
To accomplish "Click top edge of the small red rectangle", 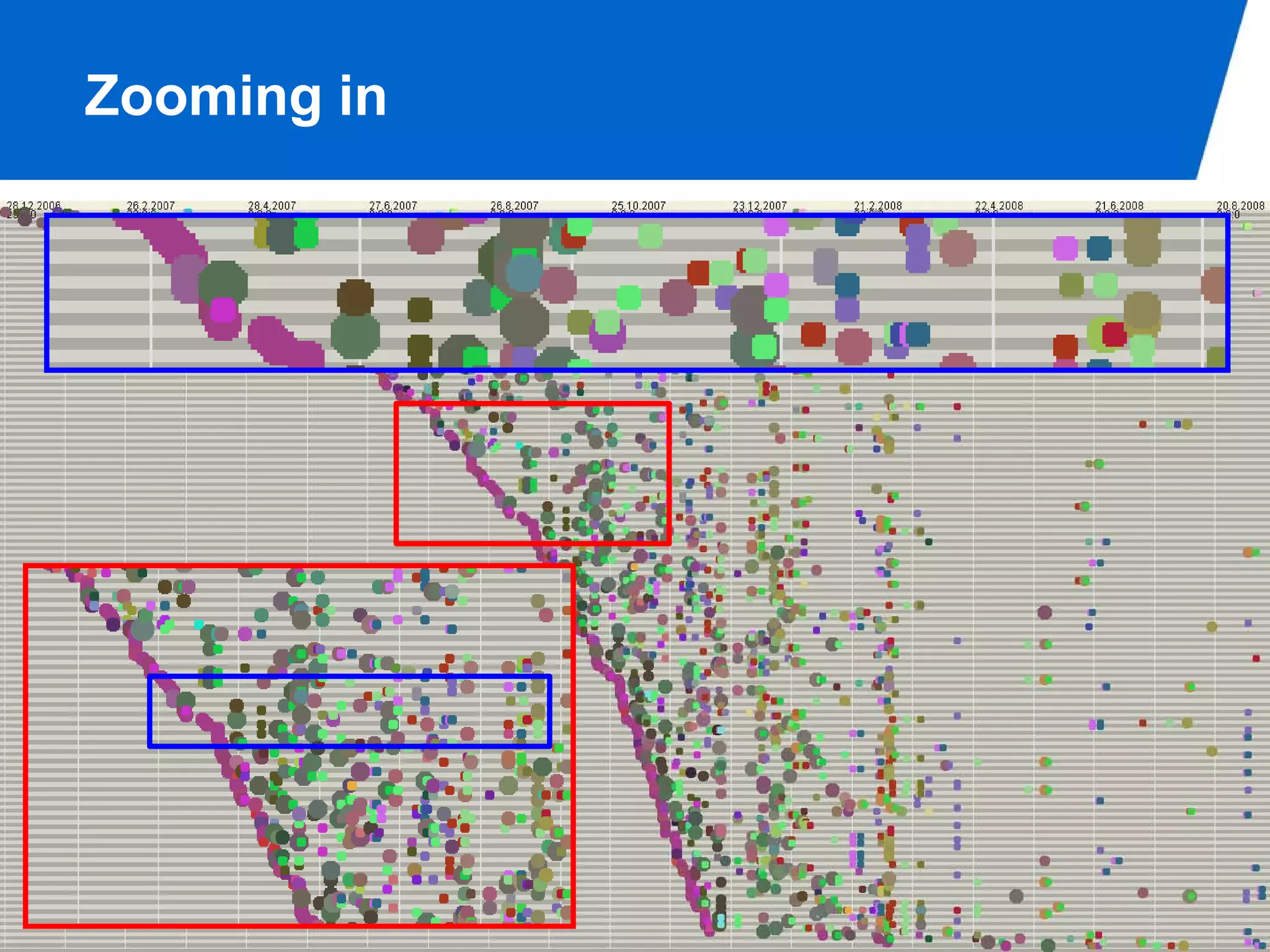I will click(x=532, y=404).
